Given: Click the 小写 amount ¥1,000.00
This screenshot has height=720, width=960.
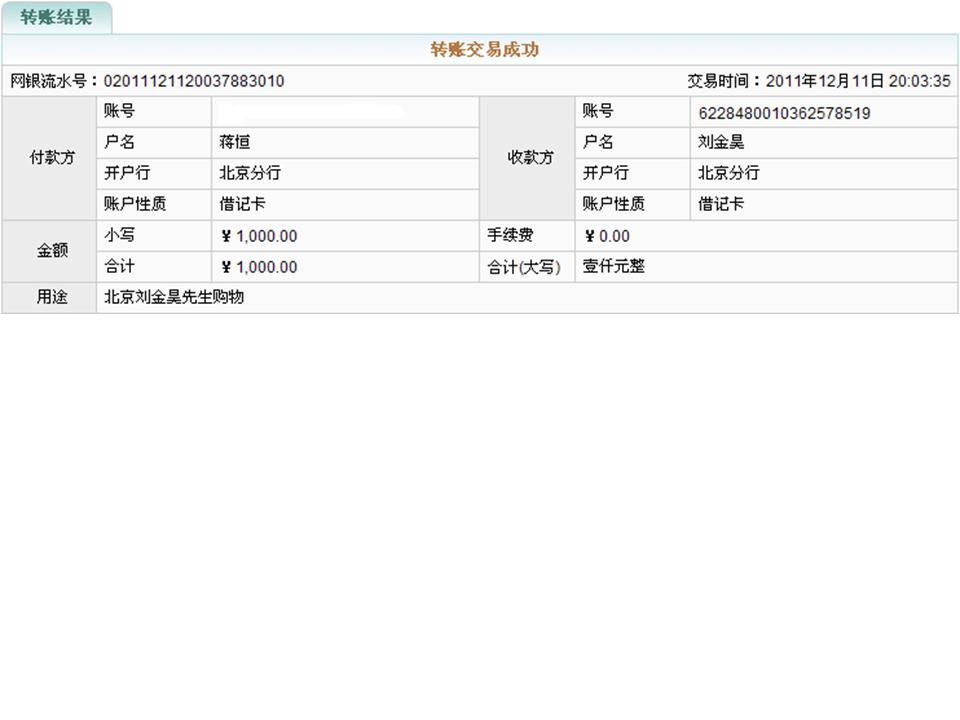Looking at the screenshot, I should pyautogui.click(x=259, y=237).
